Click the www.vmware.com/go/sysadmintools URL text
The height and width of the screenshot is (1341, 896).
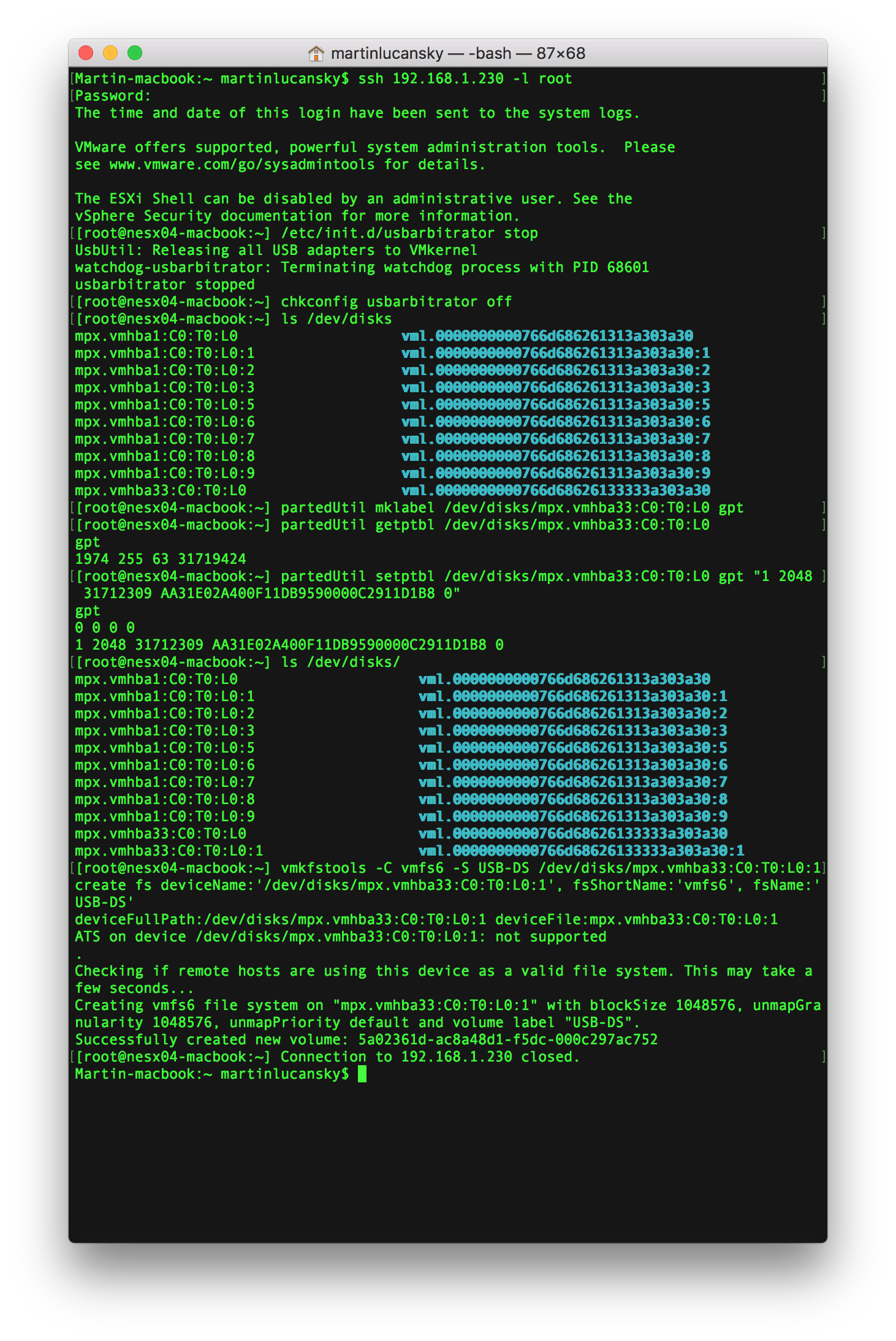pyautogui.click(x=242, y=164)
